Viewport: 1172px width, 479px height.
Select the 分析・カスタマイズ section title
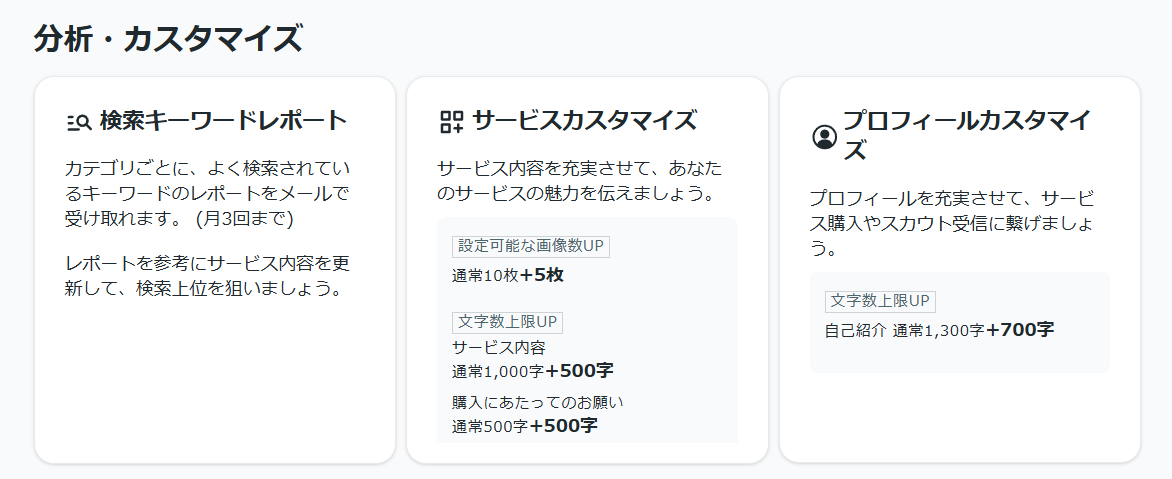(x=168, y=38)
